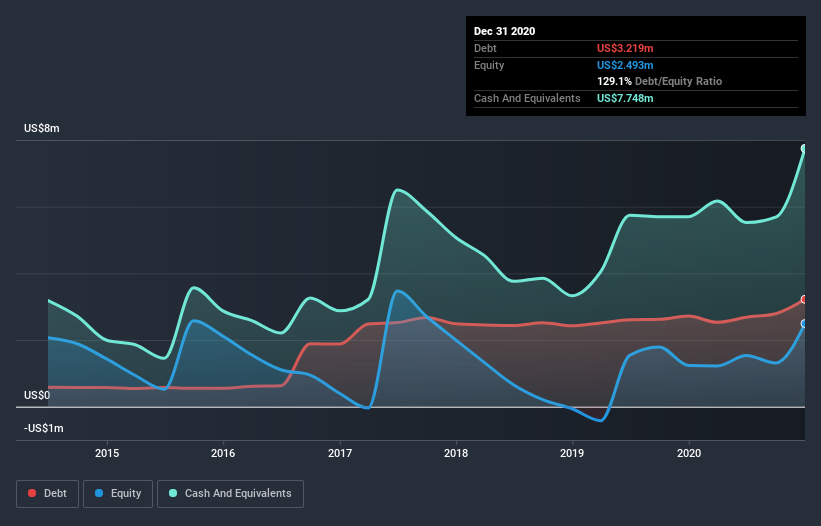
Task: Click Cash And Equivalents label in tooltip
Action: pos(527,98)
